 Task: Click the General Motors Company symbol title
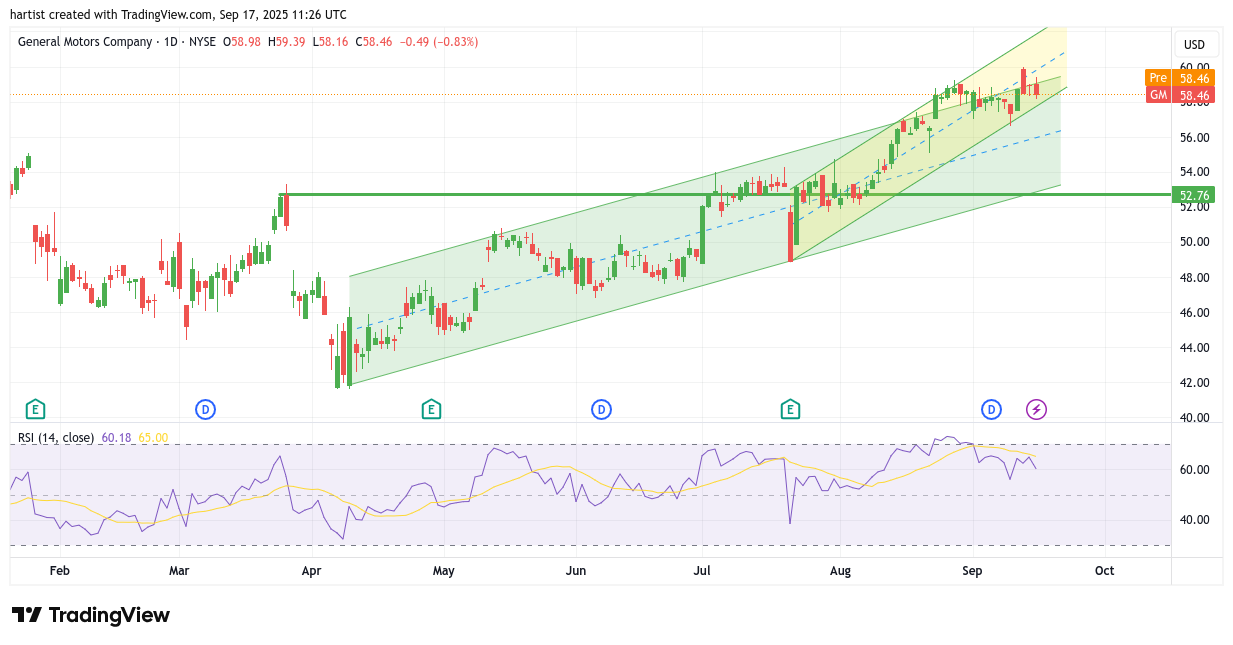tap(85, 42)
